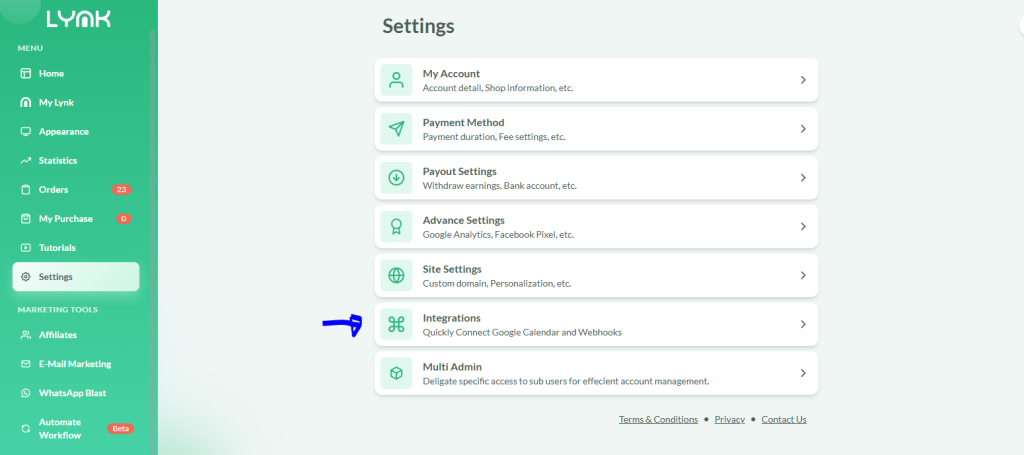This screenshot has width=1024, height=455.
Task: Open E-Mail Marketing in marketing tools
Action: click(x=74, y=364)
